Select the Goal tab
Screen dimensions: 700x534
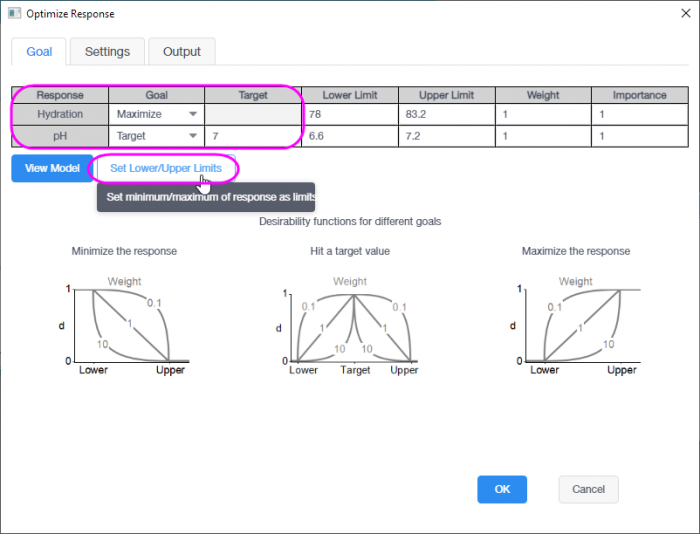coord(39,51)
